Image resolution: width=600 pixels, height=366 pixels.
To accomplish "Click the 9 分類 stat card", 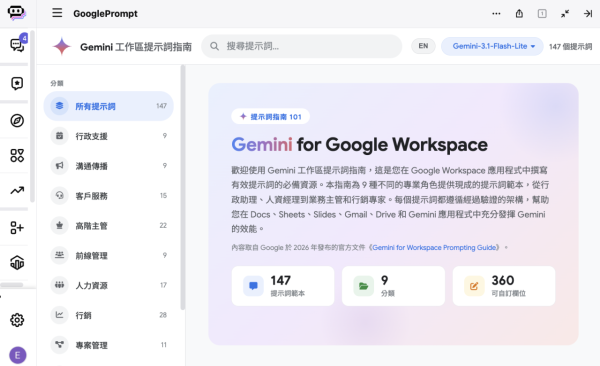I will point(393,286).
